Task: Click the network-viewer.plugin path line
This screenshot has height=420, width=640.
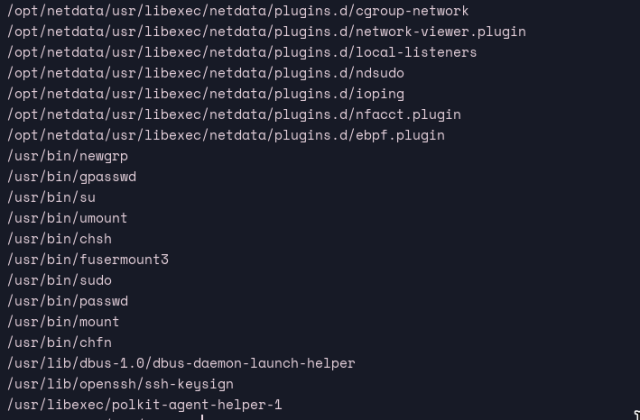Action: click(266, 31)
